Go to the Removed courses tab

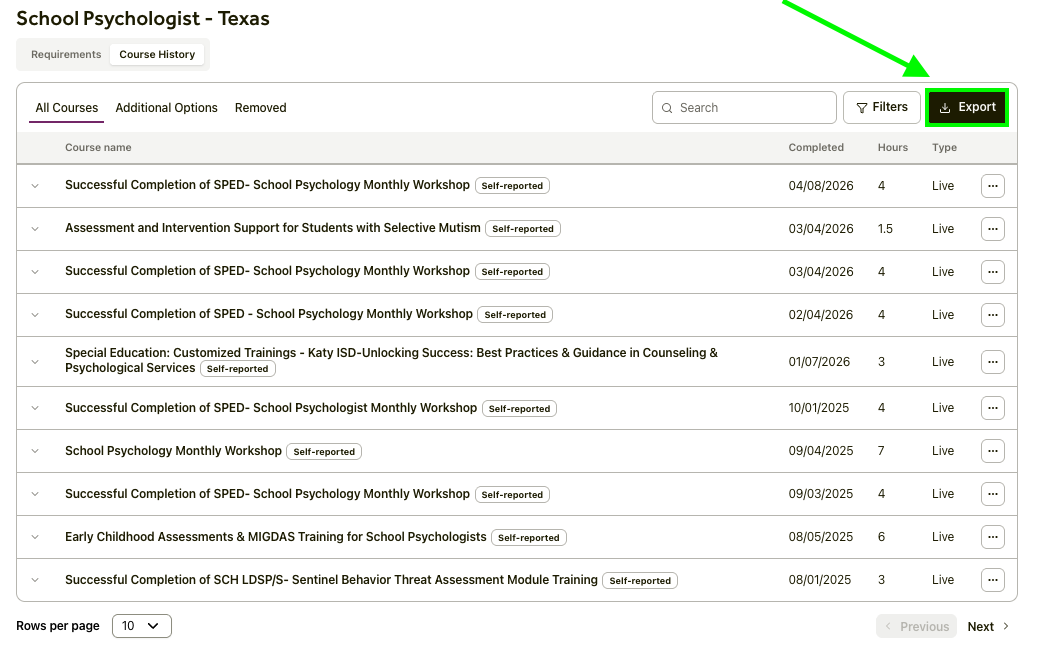coord(260,108)
